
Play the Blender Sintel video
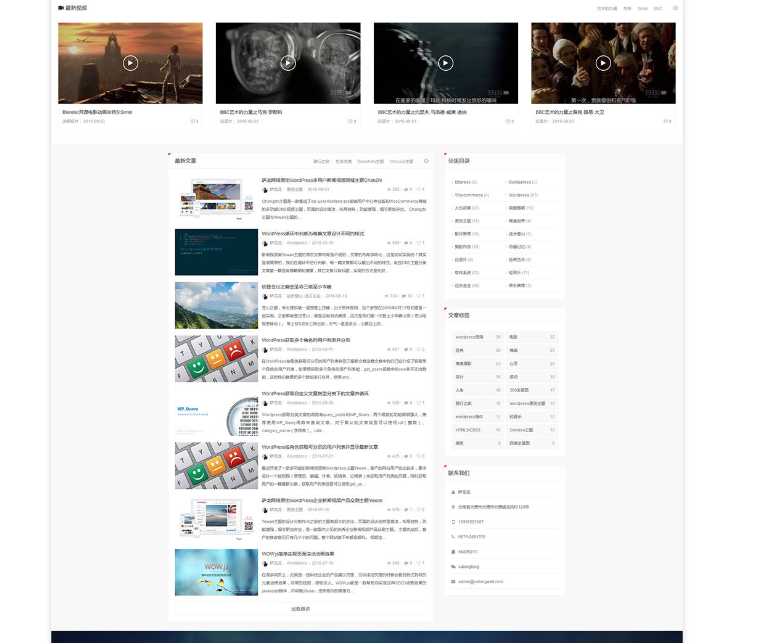pos(130,62)
